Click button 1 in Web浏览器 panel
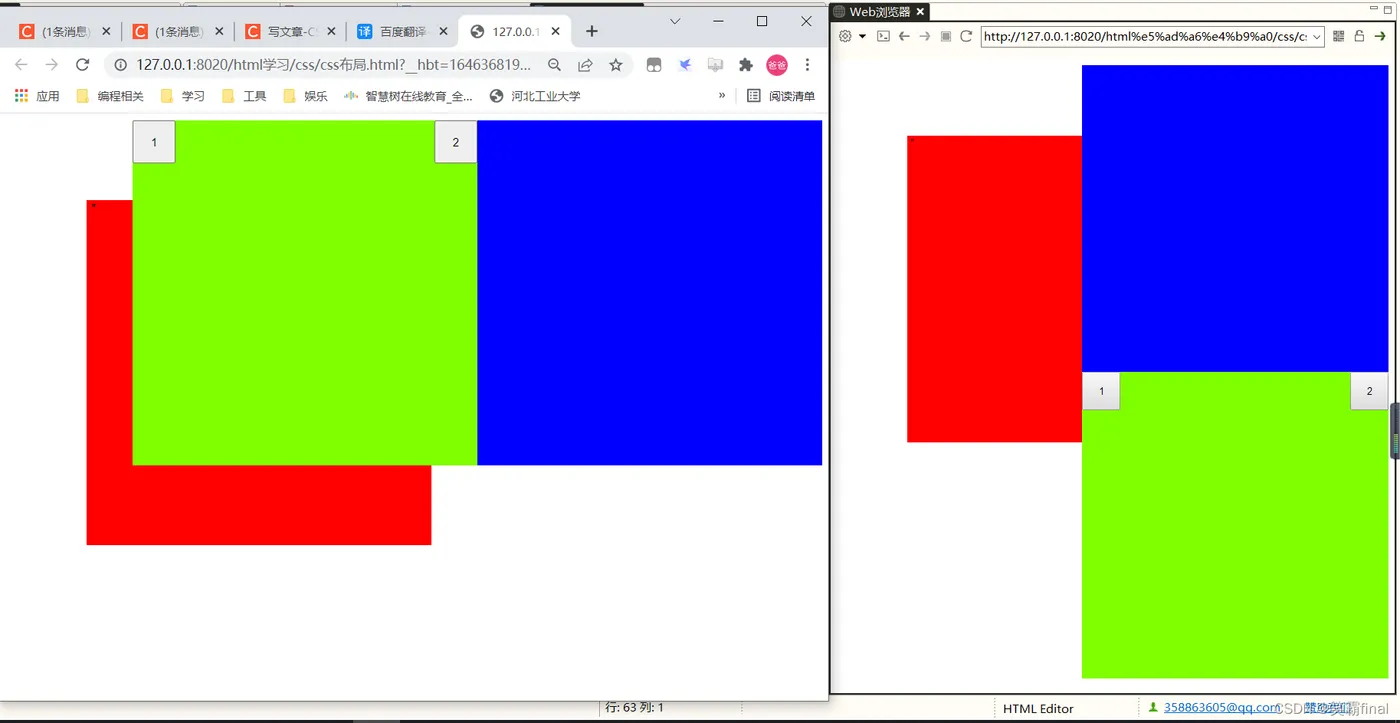 coord(1101,391)
